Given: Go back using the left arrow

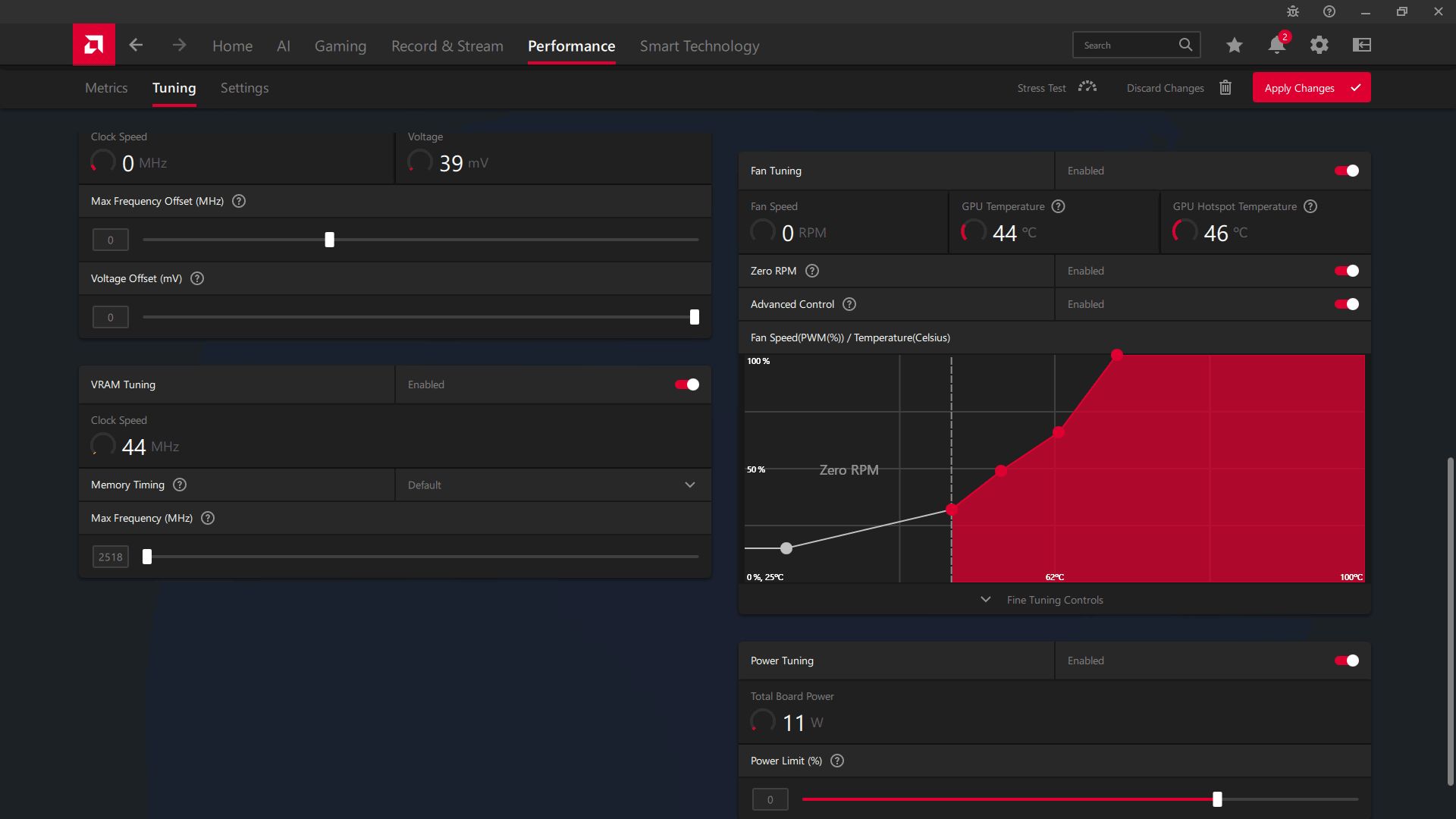Looking at the screenshot, I should point(136,45).
